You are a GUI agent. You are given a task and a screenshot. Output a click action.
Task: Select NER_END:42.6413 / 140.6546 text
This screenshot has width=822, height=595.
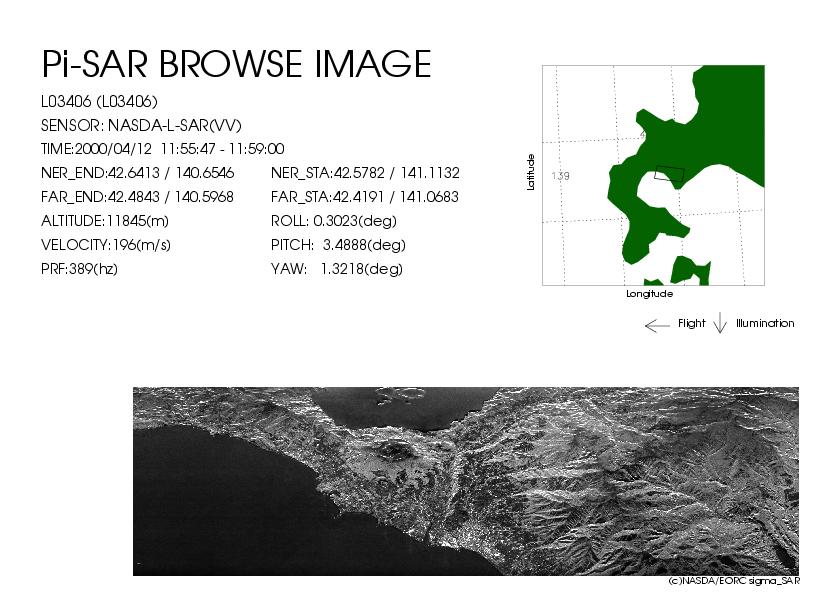point(137,173)
